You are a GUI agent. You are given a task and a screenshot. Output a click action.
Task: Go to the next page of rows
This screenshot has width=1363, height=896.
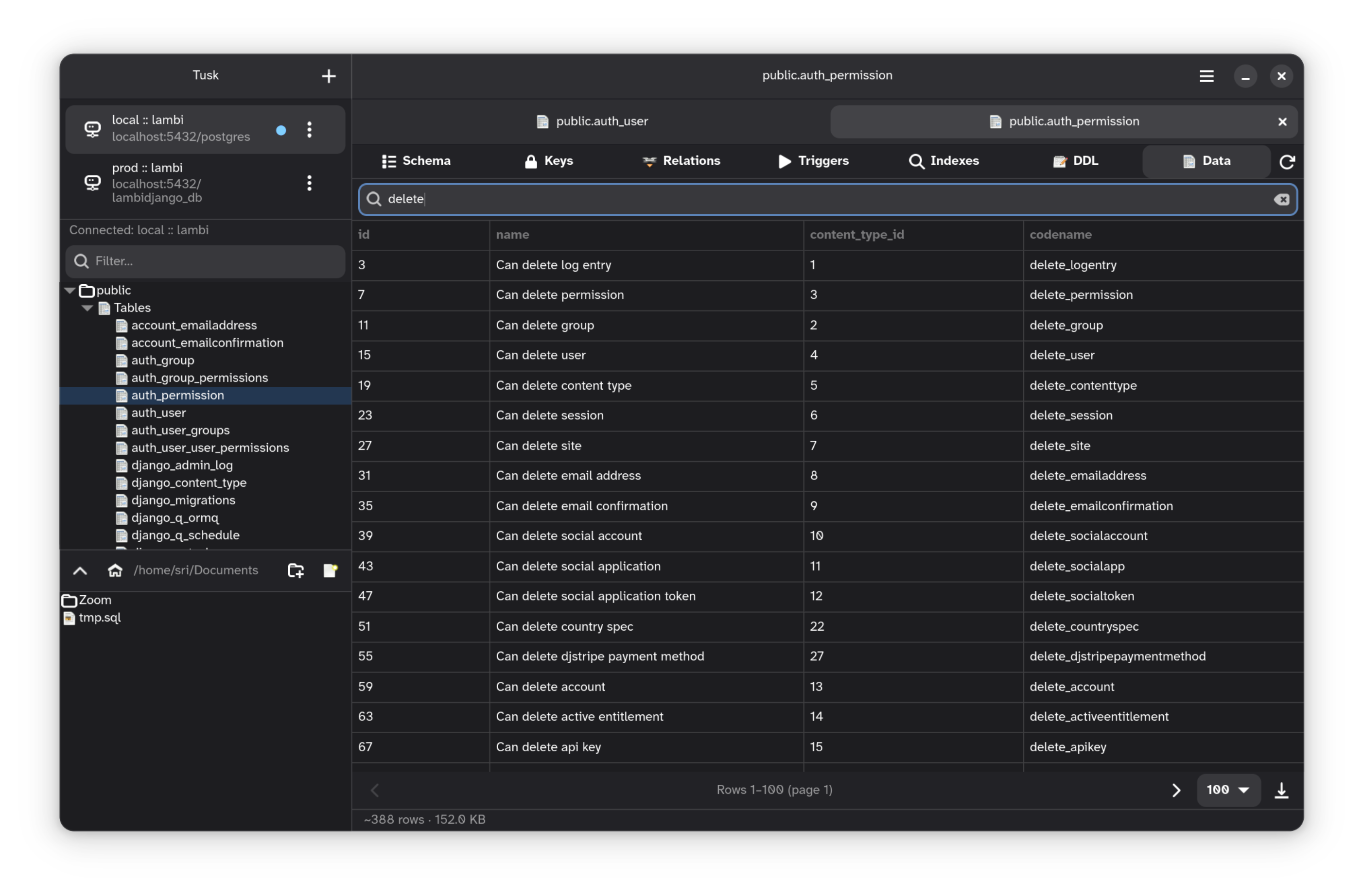pos(1176,790)
